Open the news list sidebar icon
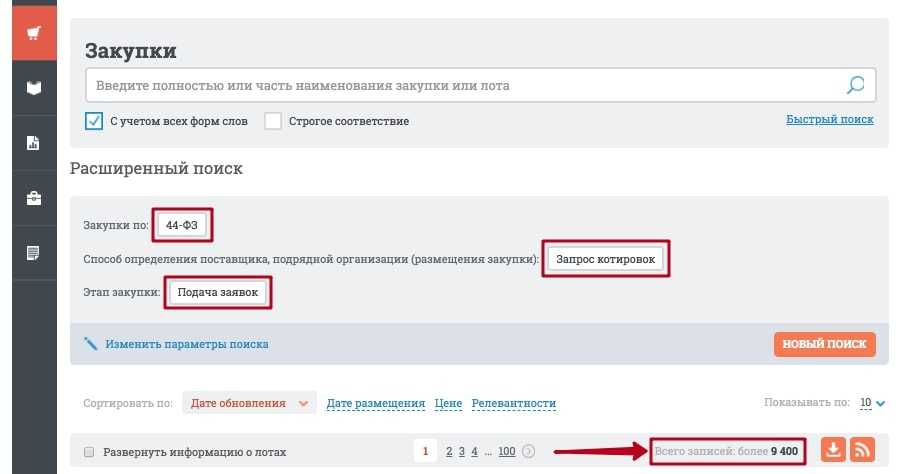Image resolution: width=902 pixels, height=474 pixels. [34, 253]
